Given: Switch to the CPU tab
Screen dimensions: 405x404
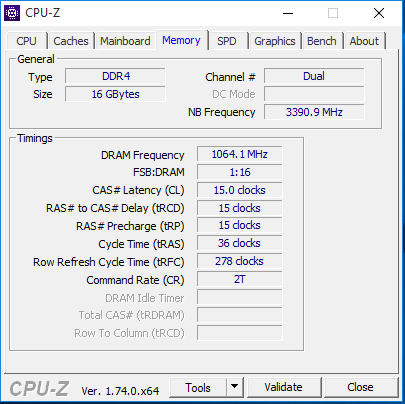Looking at the screenshot, I should (26, 41).
